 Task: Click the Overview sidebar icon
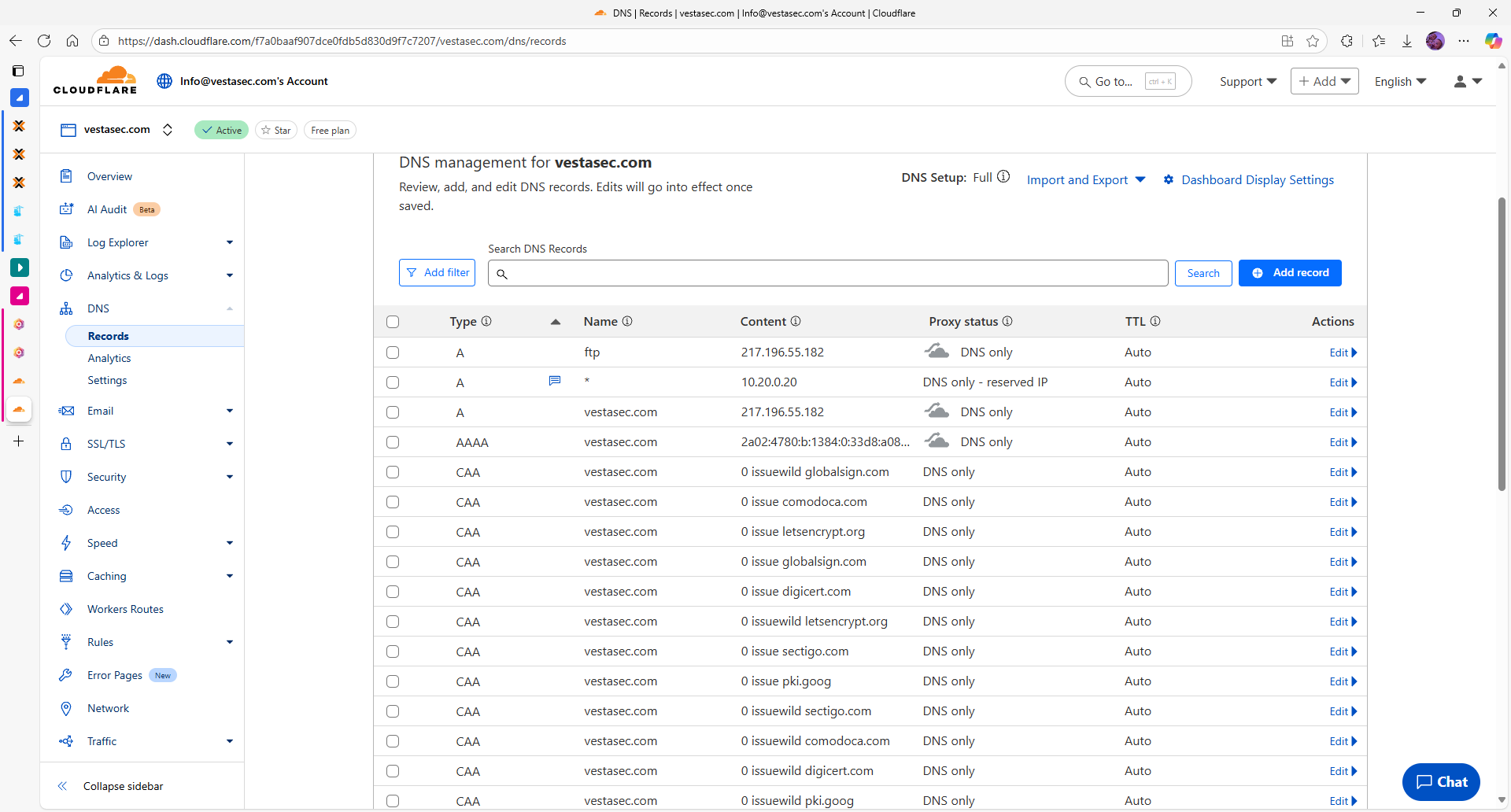[x=66, y=176]
